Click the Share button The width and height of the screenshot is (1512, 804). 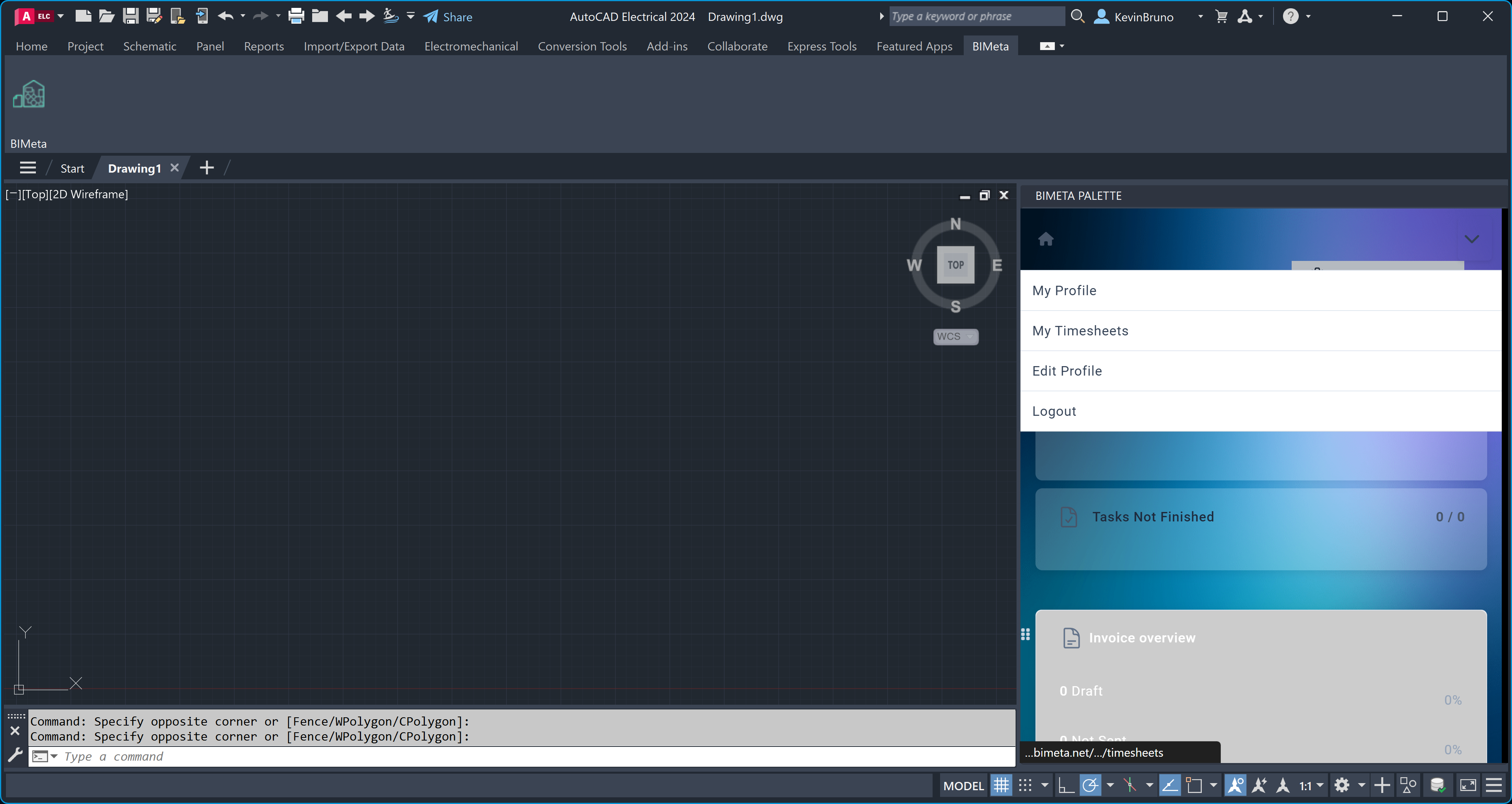coord(449,17)
